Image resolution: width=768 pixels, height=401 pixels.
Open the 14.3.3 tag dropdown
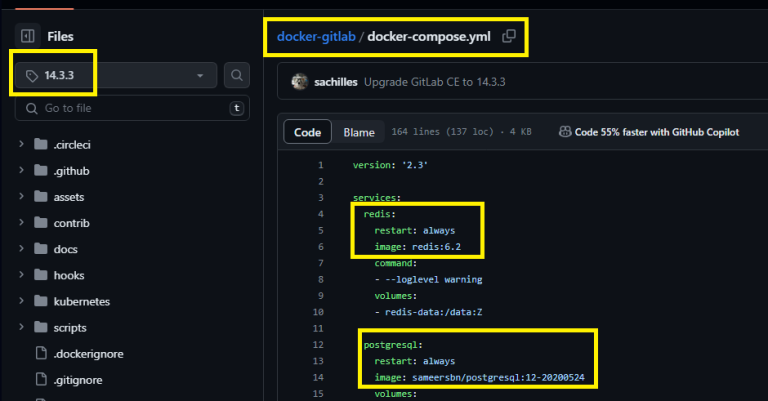pos(114,75)
